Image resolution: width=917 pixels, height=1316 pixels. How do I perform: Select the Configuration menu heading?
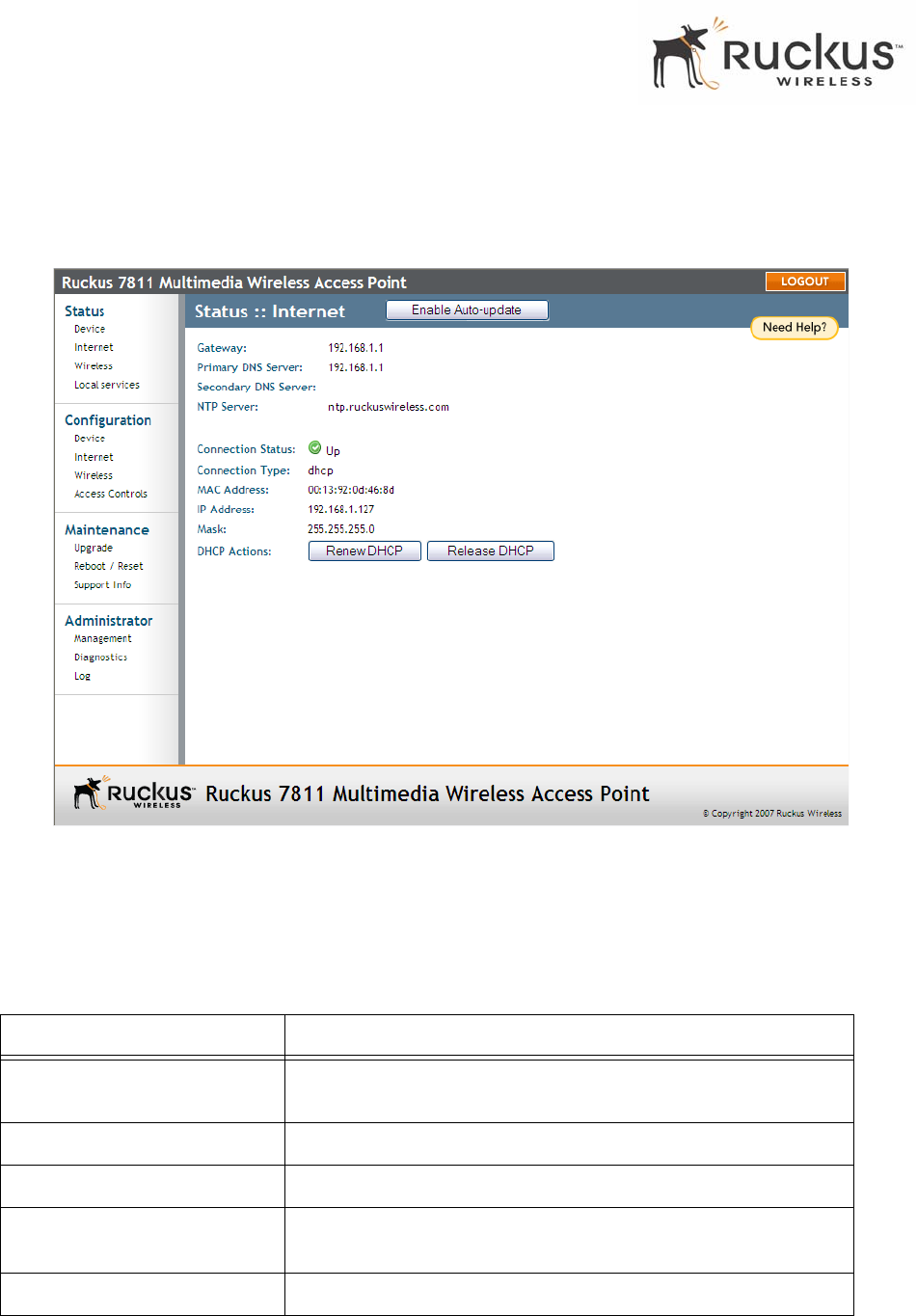pyautogui.click(x=108, y=420)
